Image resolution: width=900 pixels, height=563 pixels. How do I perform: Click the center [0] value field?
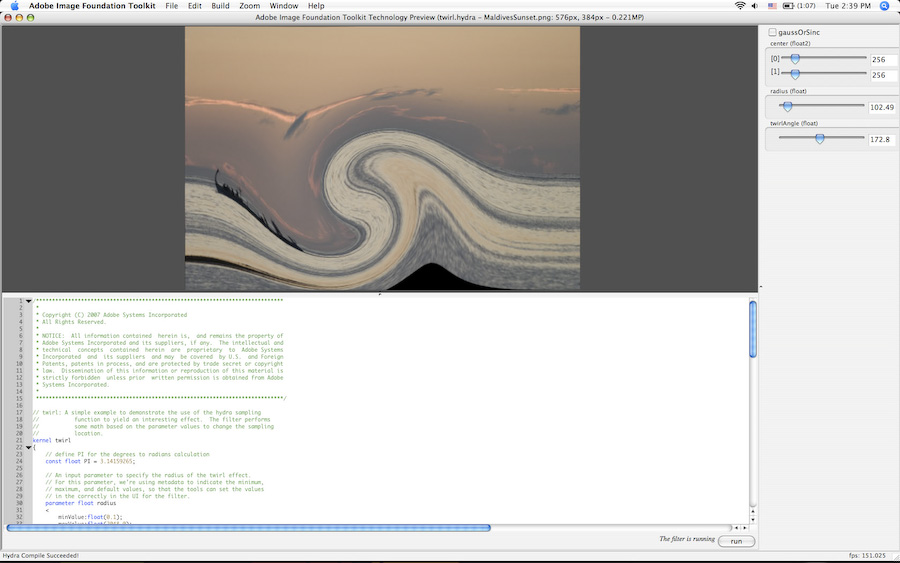click(x=883, y=60)
